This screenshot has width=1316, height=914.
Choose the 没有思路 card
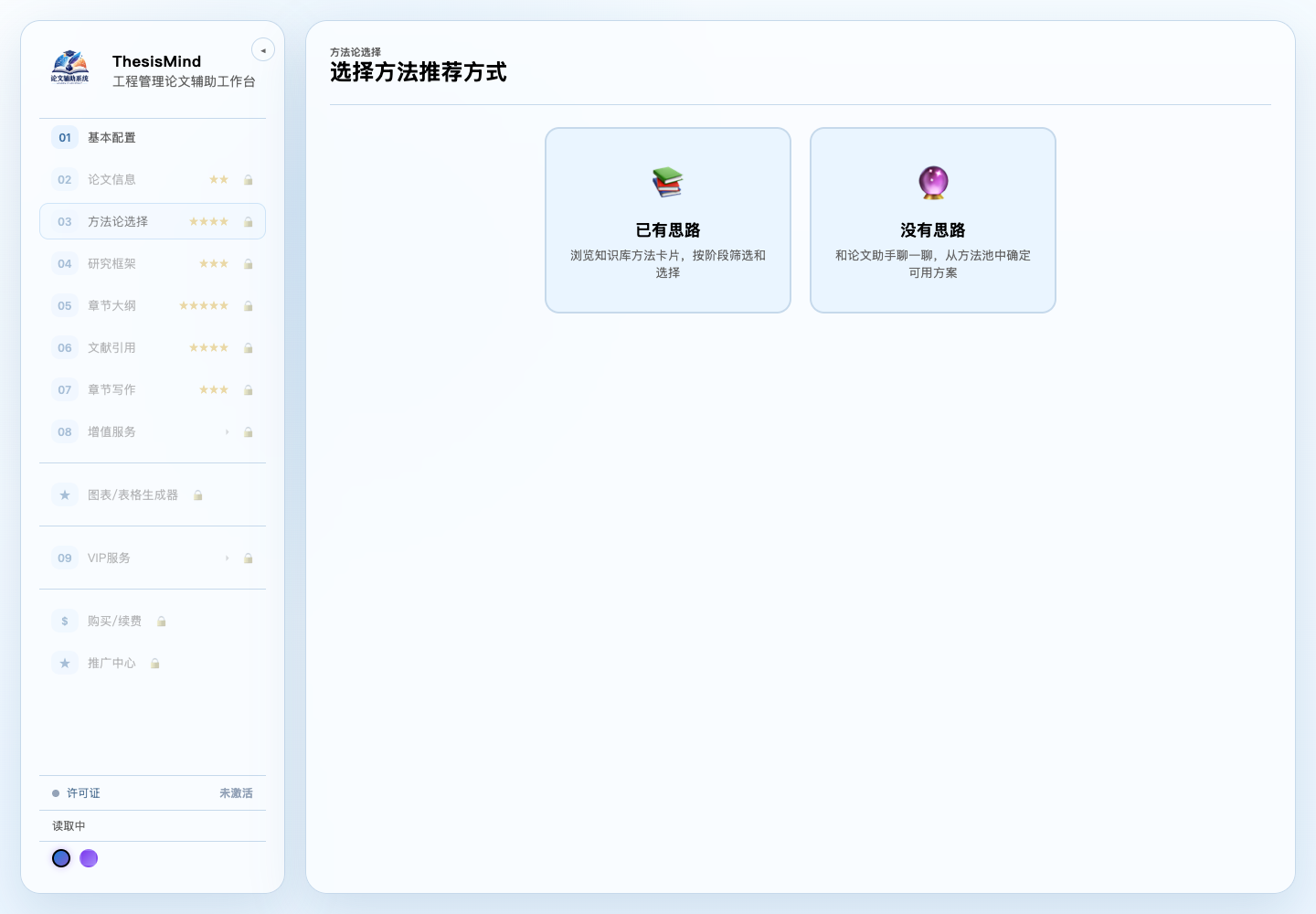coord(933,220)
